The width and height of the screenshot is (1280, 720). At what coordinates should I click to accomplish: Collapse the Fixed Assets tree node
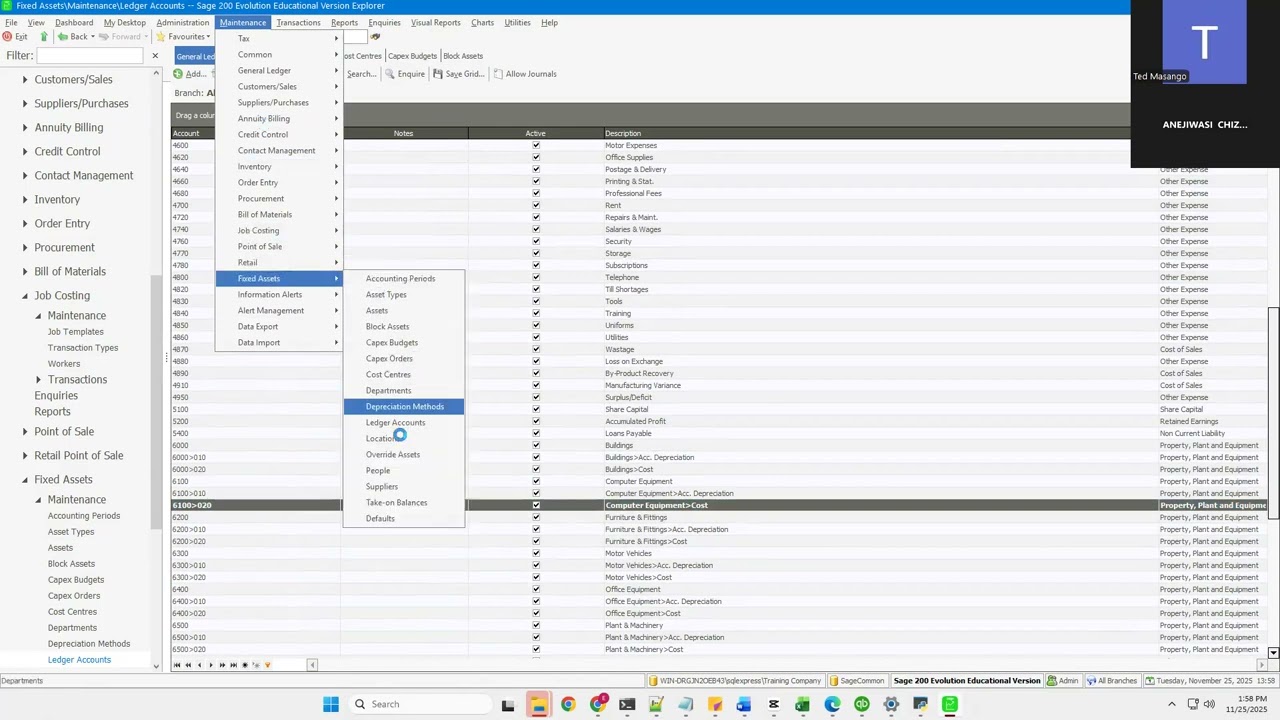pos(25,480)
